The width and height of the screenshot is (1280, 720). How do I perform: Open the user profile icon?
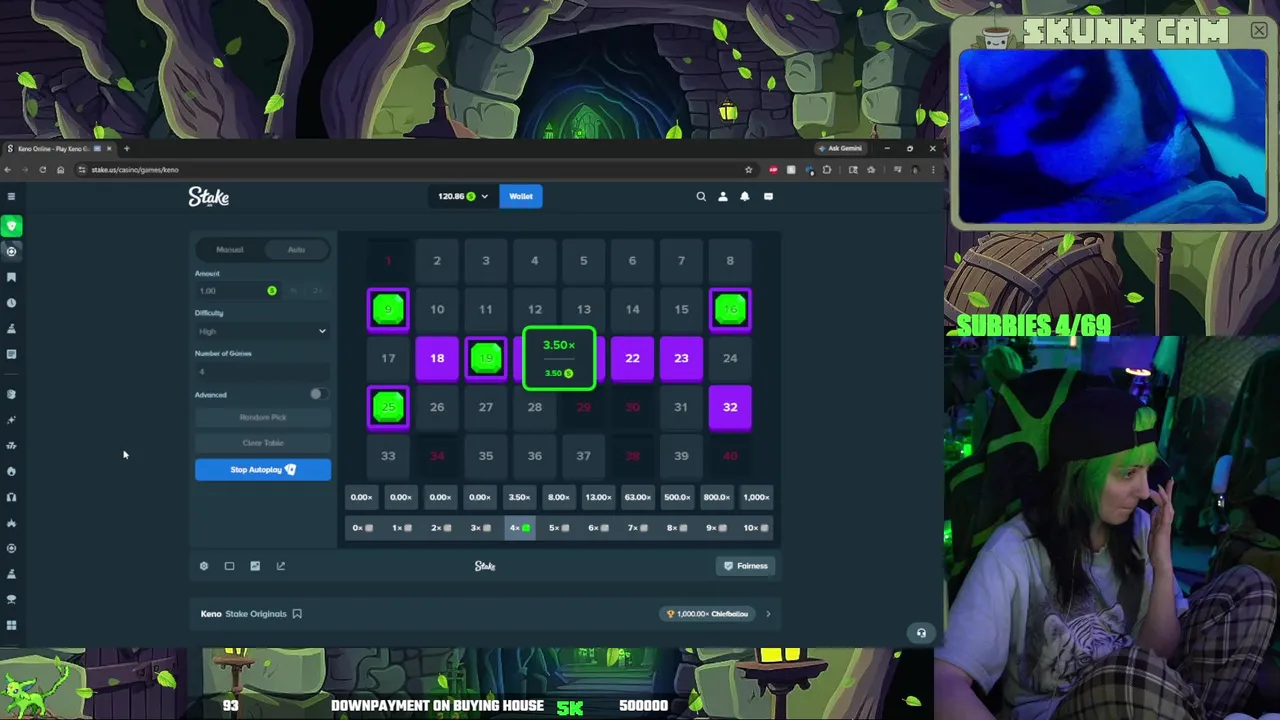point(723,197)
